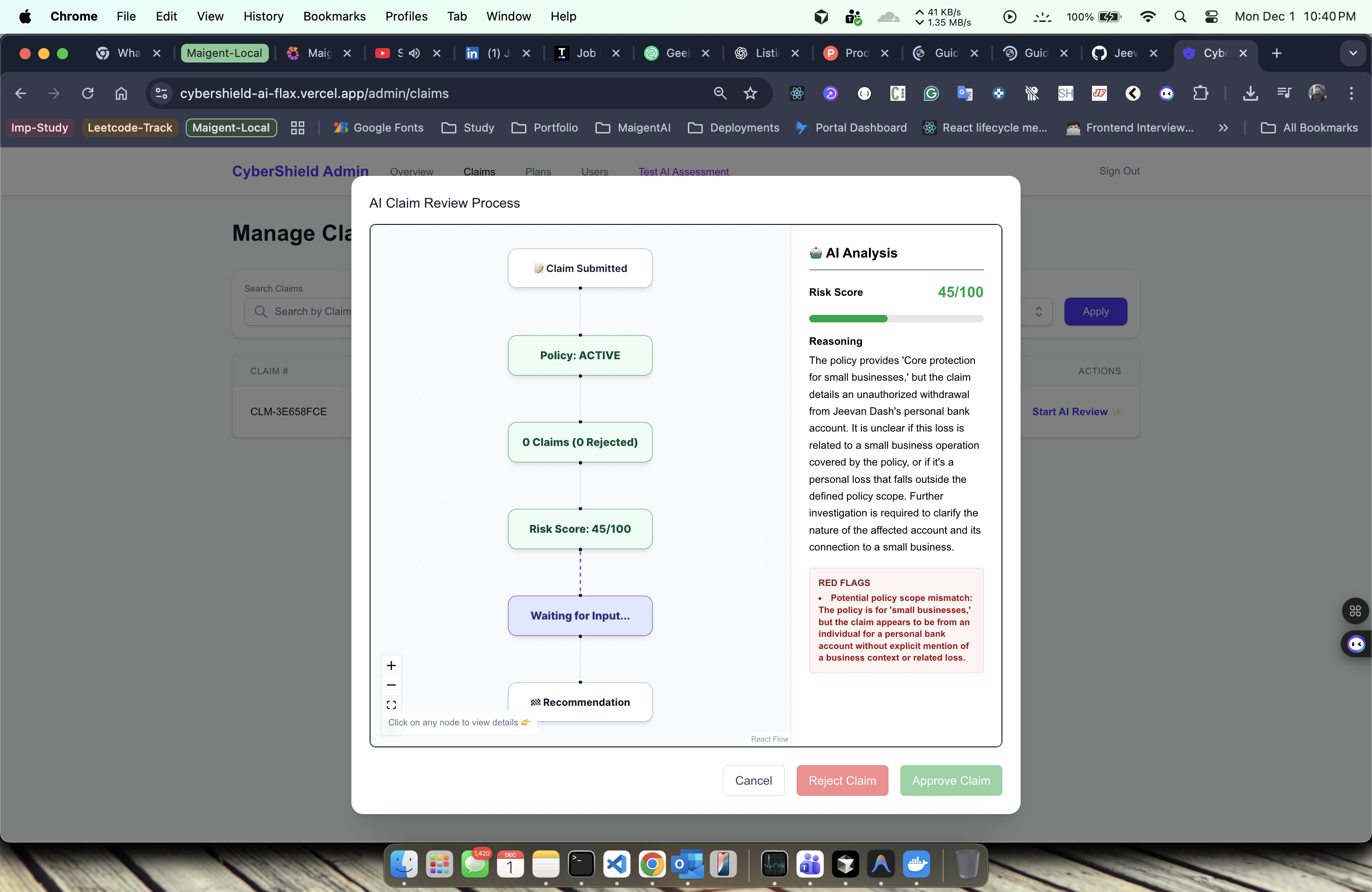Click the Approve Claim button

pos(951,780)
